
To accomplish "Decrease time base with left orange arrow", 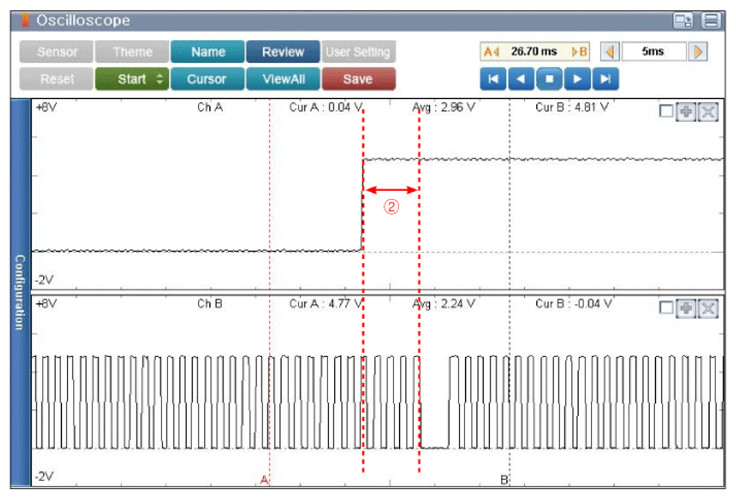I will [x=610, y=52].
